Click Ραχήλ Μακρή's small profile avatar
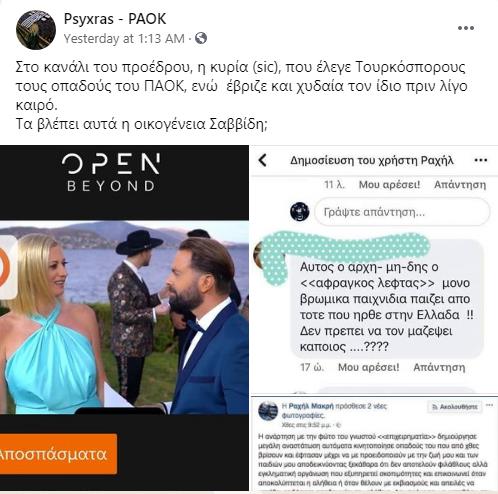498x494 pixels. point(268,411)
